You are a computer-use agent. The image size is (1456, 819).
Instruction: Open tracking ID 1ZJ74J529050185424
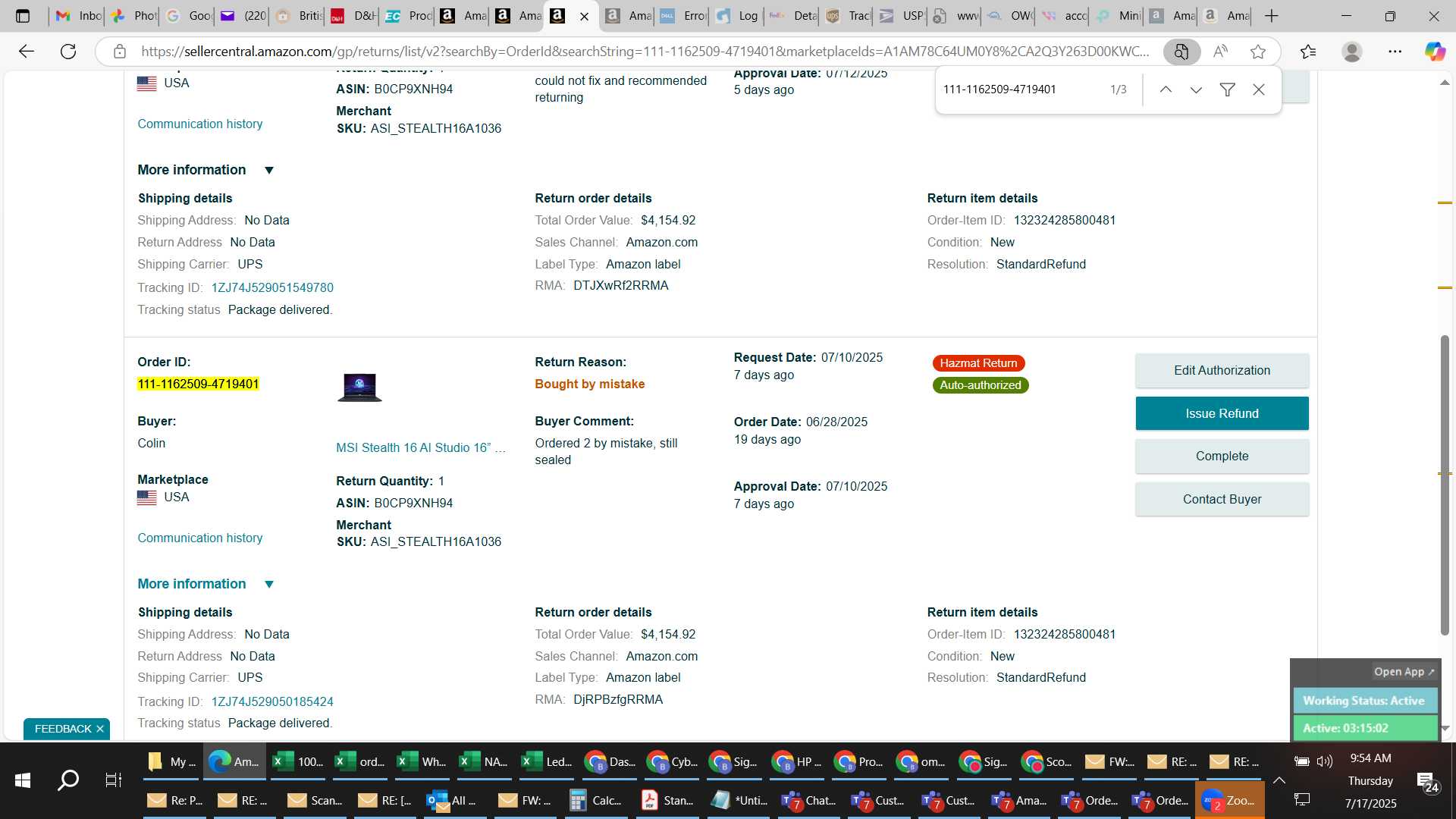tap(272, 701)
